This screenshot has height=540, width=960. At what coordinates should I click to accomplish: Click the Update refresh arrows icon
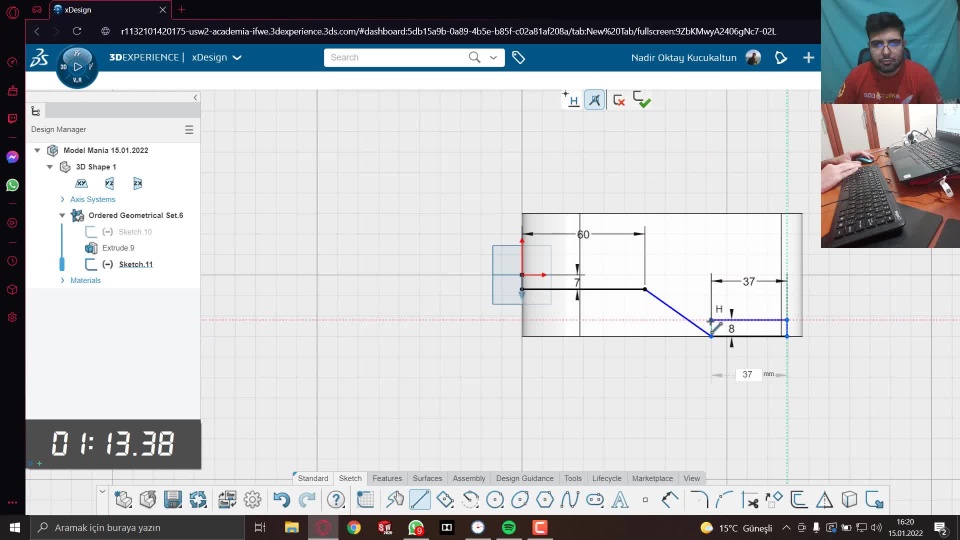tap(198, 500)
